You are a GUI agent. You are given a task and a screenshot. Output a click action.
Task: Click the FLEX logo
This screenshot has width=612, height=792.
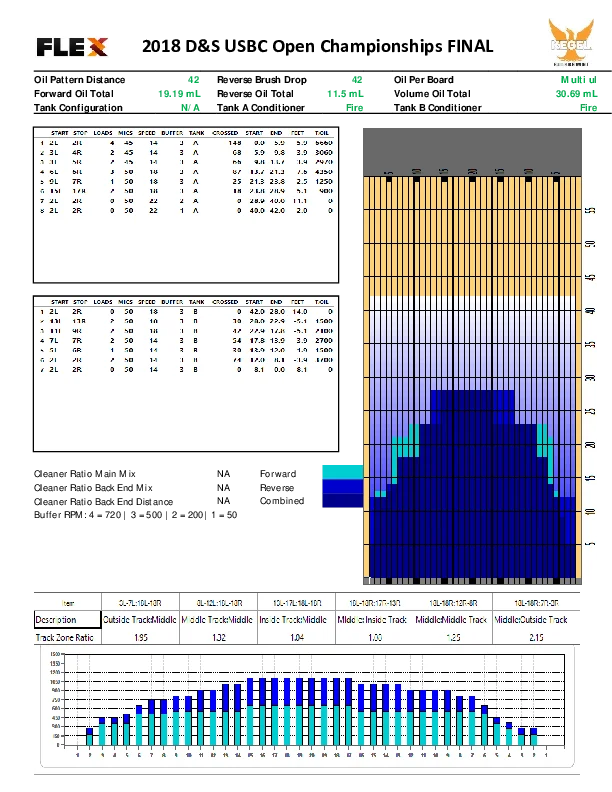pos(72,47)
